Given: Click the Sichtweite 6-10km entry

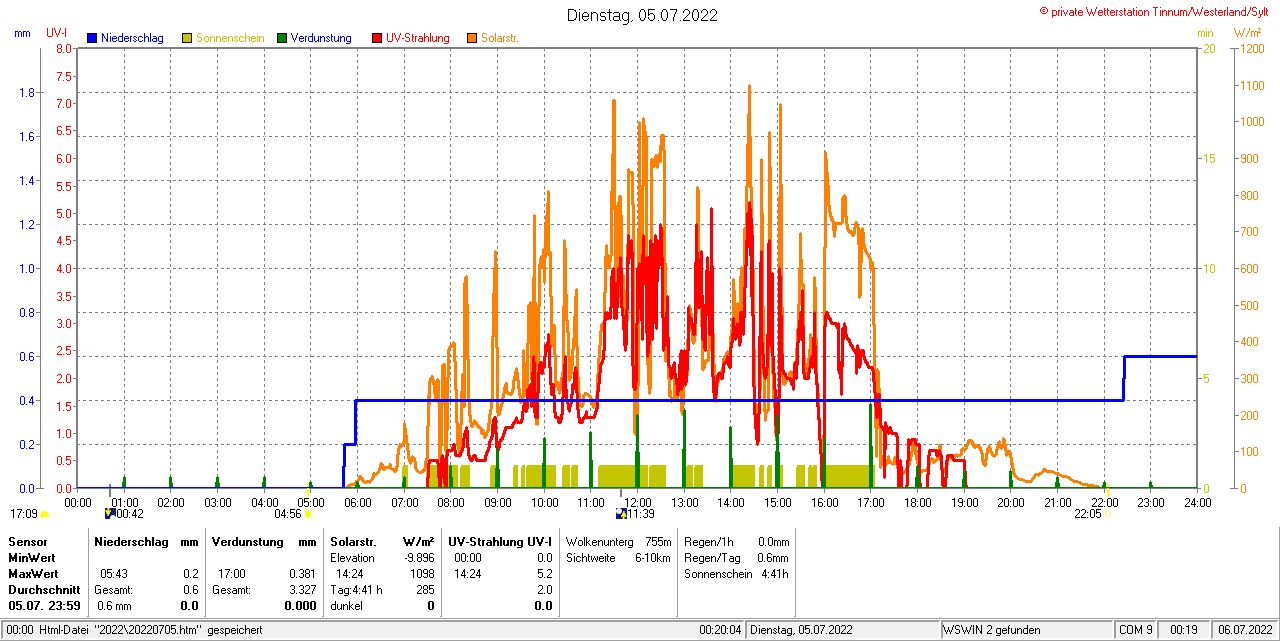Looking at the screenshot, I should click(x=618, y=557).
